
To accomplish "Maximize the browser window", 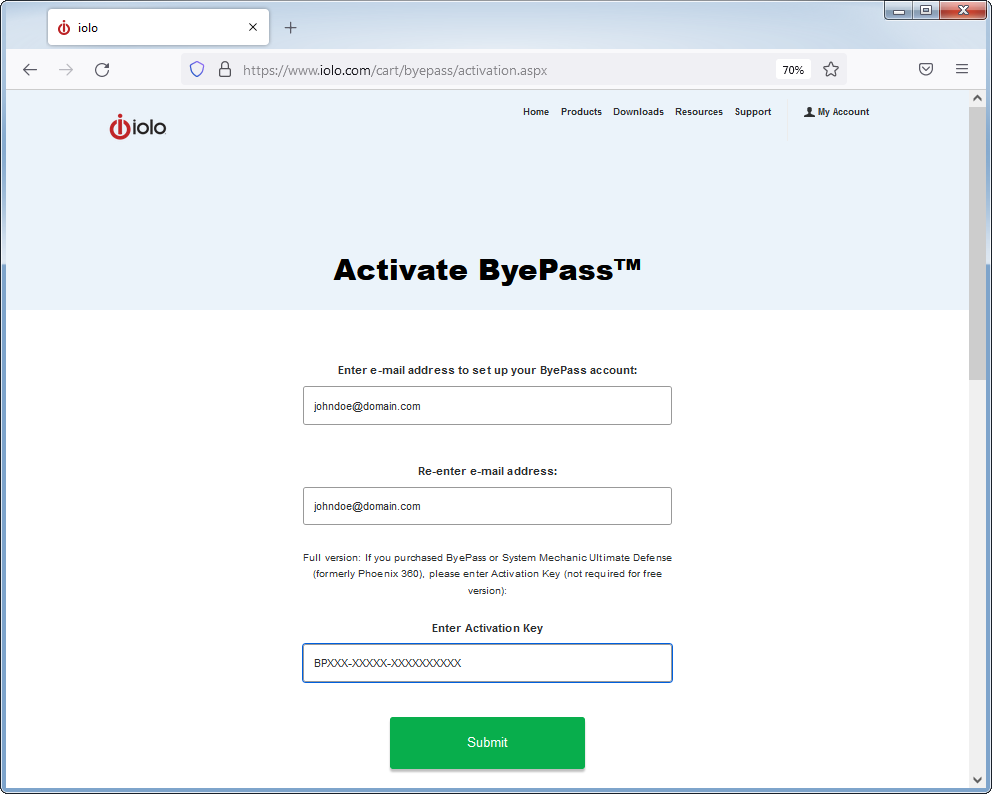I will [x=926, y=11].
